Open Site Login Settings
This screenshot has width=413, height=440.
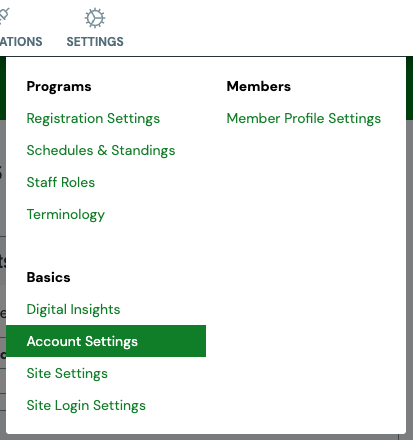point(86,406)
